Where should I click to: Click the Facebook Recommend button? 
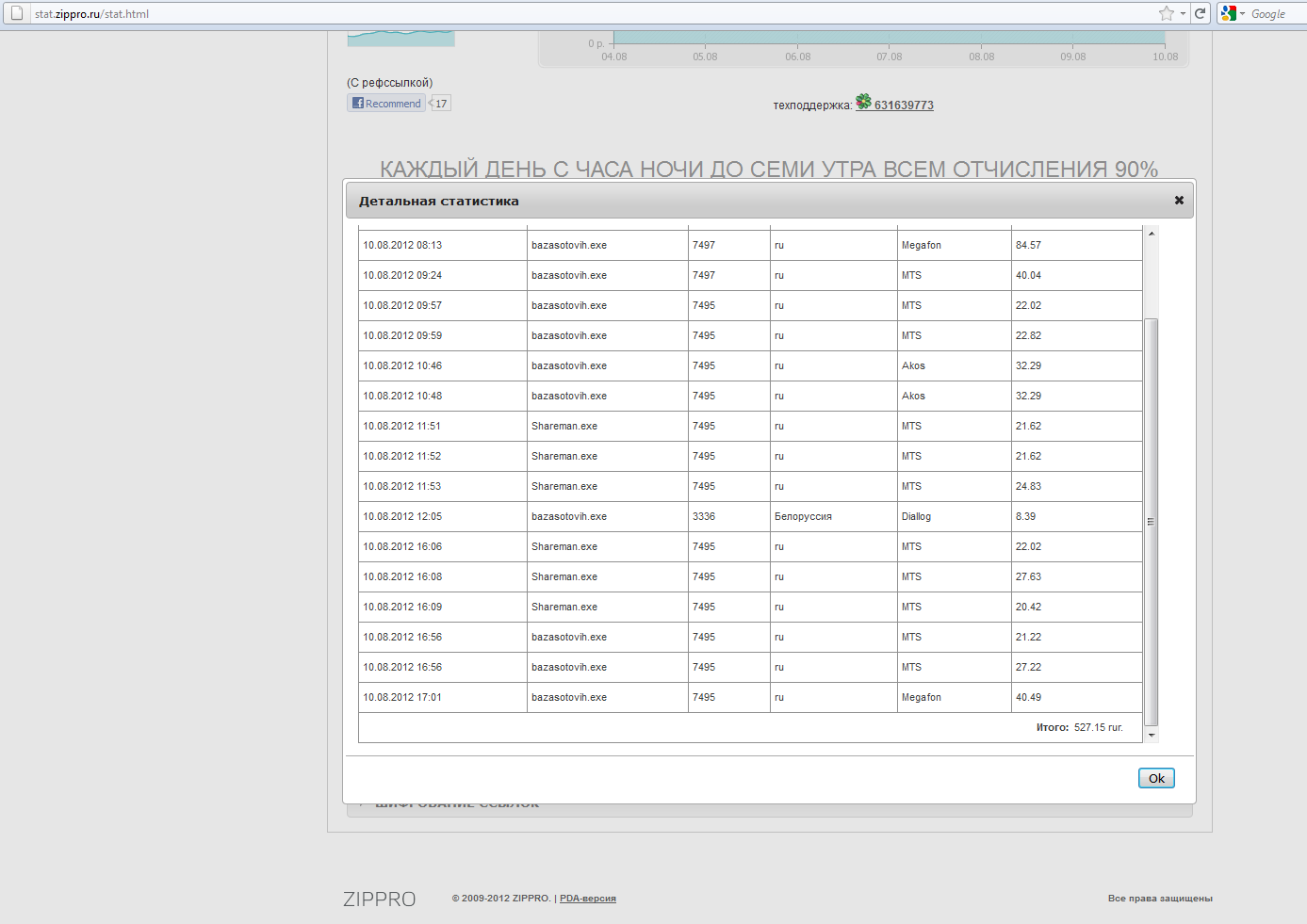click(386, 104)
